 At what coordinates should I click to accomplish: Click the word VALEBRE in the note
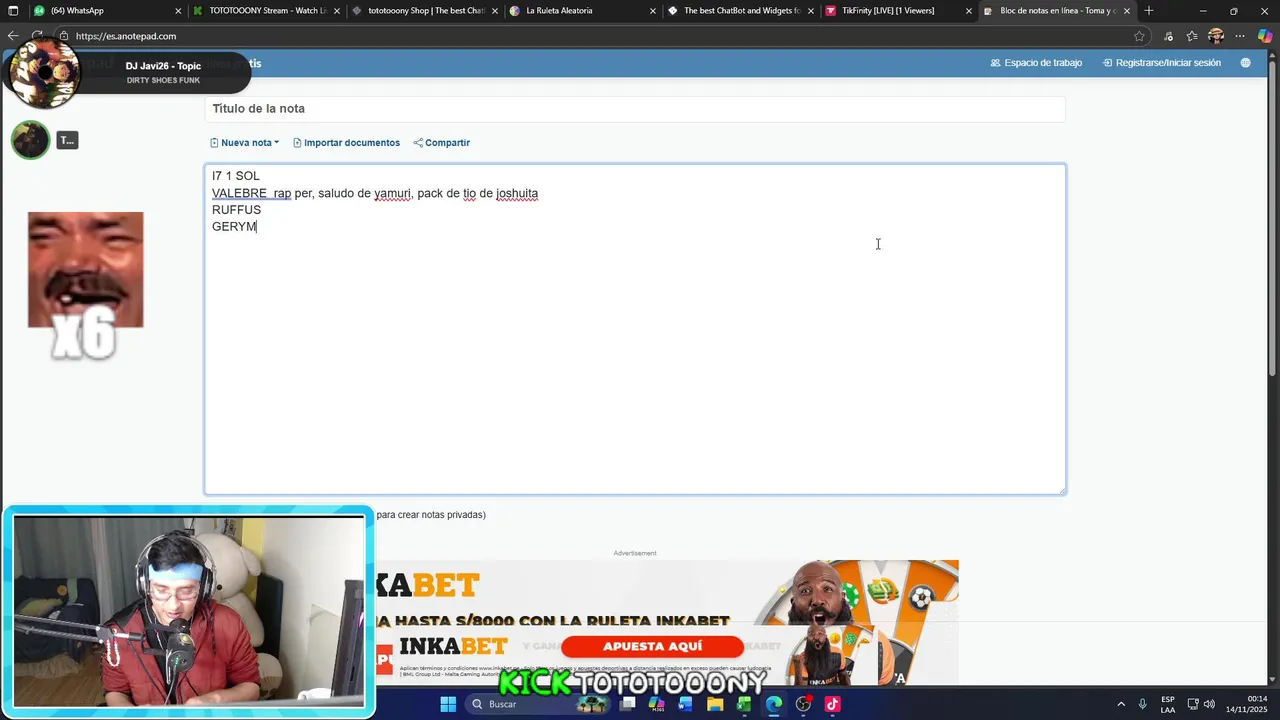point(239,193)
